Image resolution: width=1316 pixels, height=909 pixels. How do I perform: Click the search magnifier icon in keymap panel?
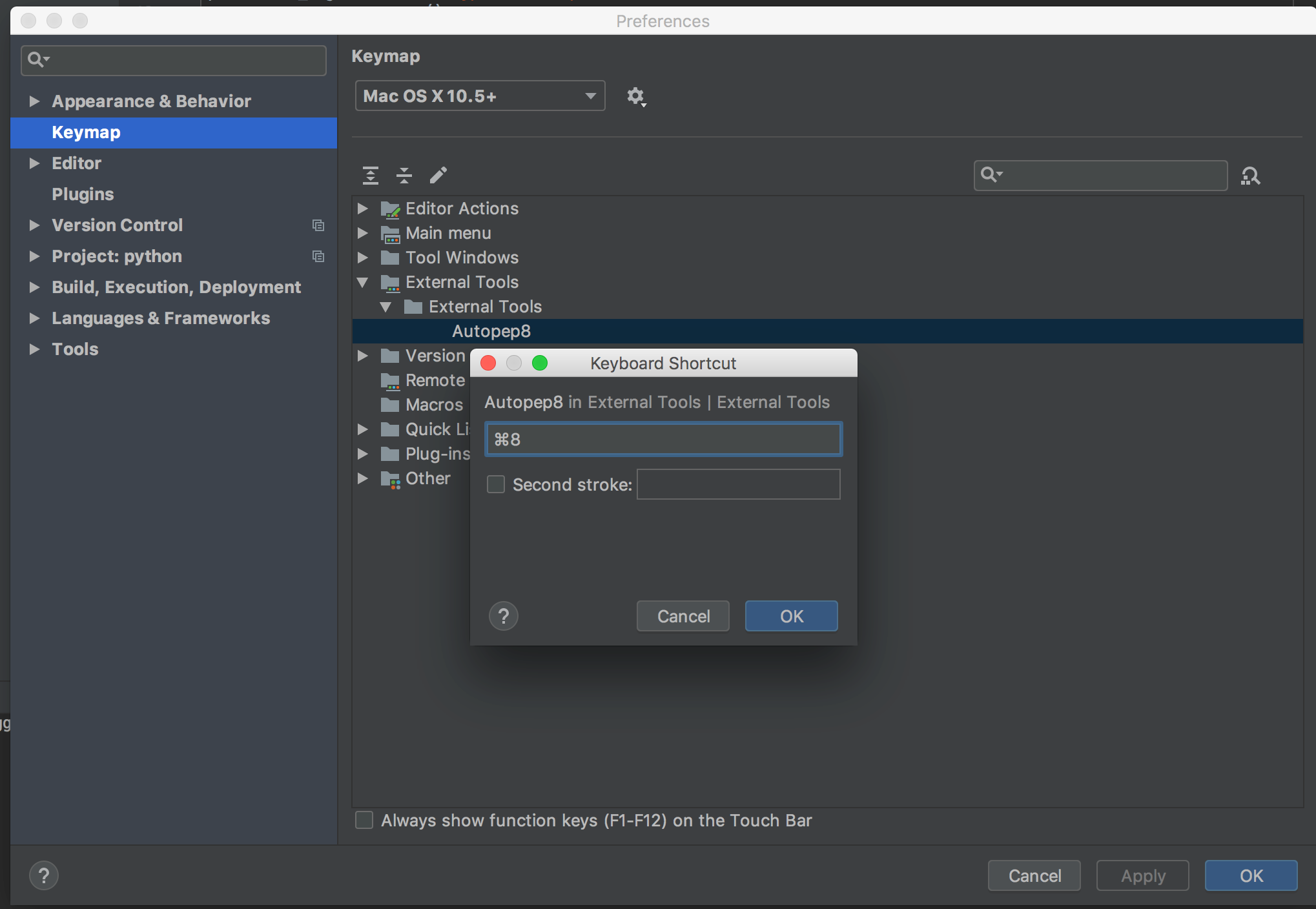(1251, 175)
